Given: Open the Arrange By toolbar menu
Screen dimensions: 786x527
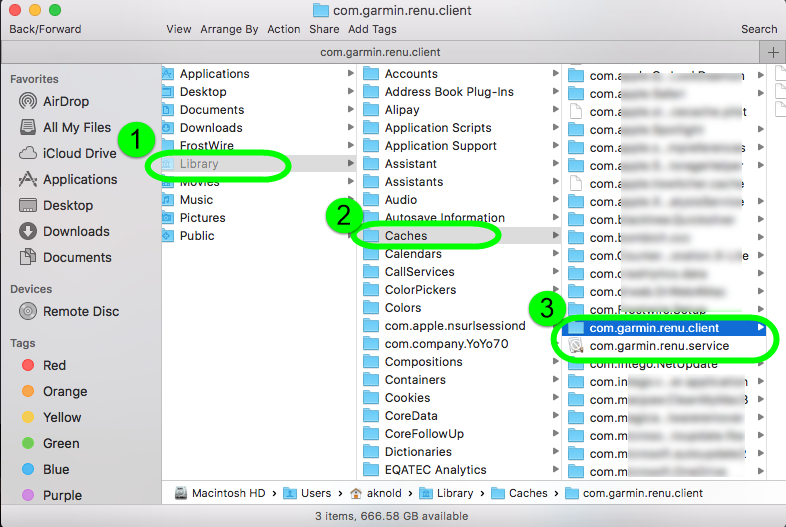Looking at the screenshot, I should pos(229,29).
